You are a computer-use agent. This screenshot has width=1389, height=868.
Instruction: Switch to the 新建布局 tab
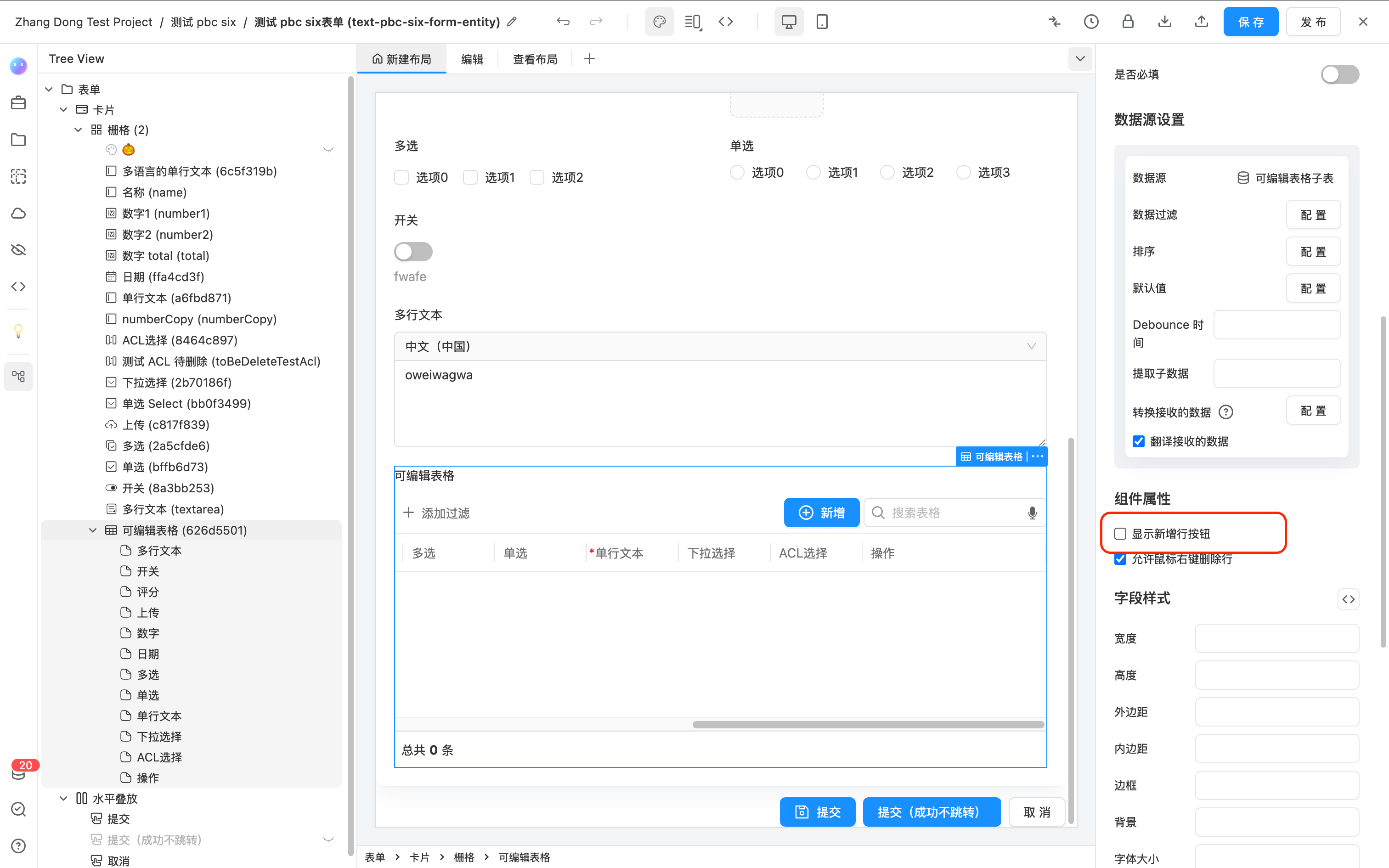coord(401,59)
